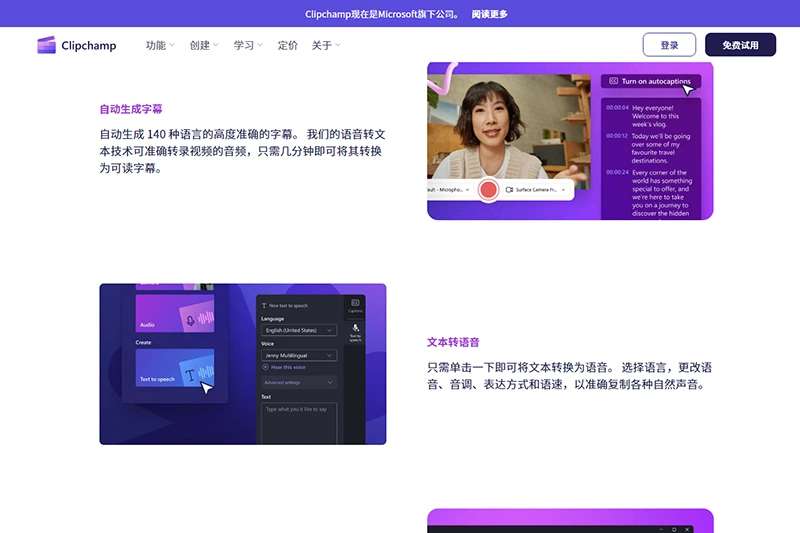
Task: Open the 阅读更多 link in banner
Action: [x=489, y=14]
